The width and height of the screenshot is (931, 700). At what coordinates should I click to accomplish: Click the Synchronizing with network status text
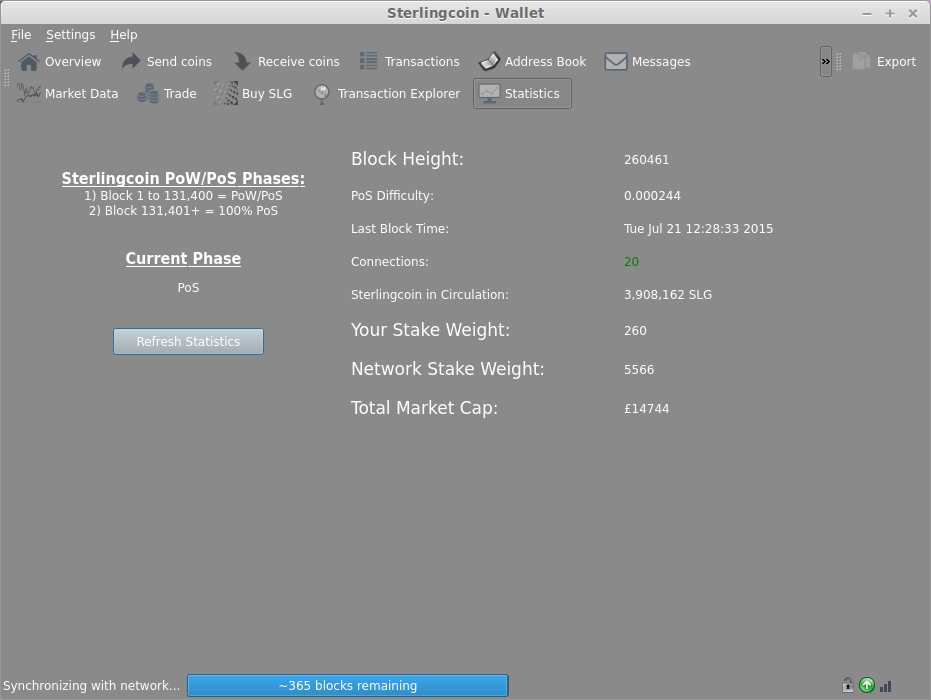point(91,685)
